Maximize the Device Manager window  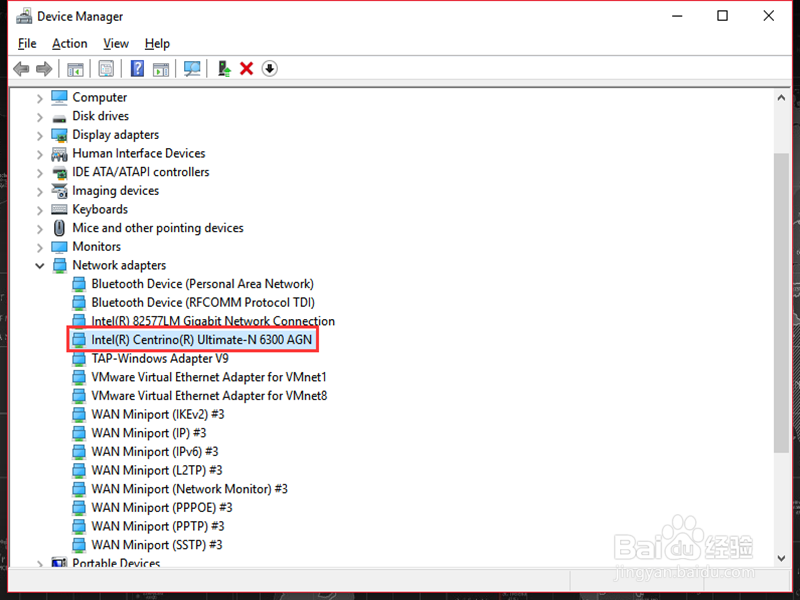pyautogui.click(x=722, y=16)
